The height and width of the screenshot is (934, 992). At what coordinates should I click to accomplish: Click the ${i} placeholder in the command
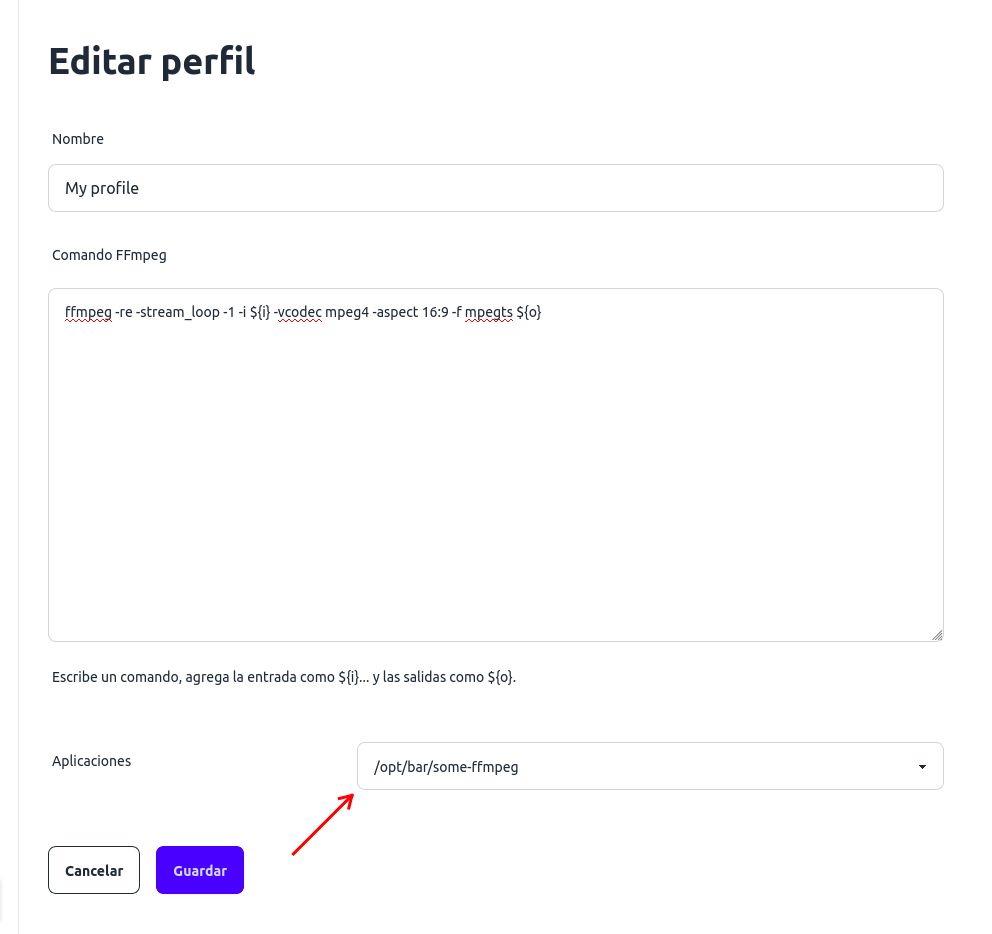pos(260,312)
